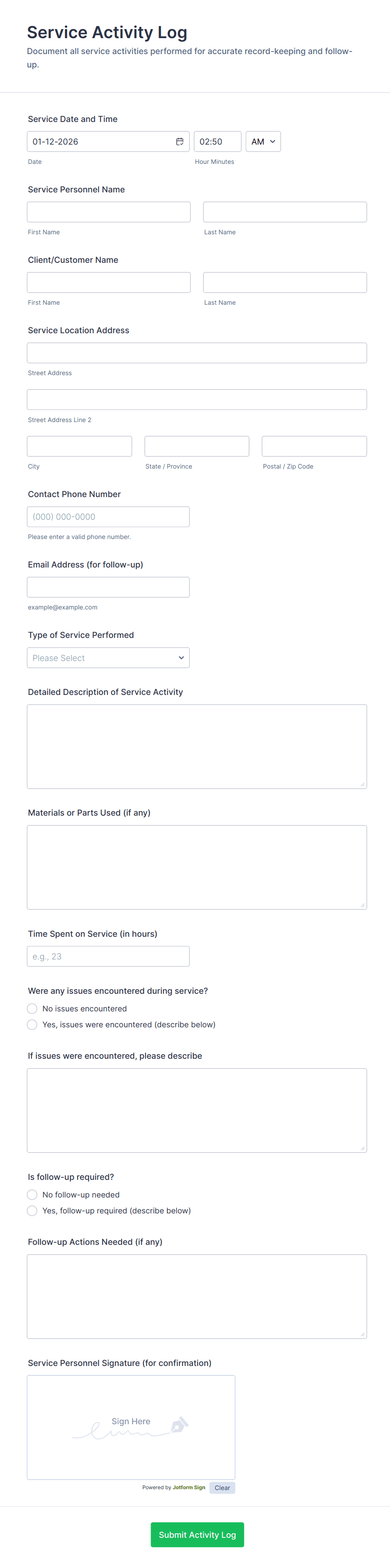Choose 'No follow-up needed' radio button

pos(32,1195)
